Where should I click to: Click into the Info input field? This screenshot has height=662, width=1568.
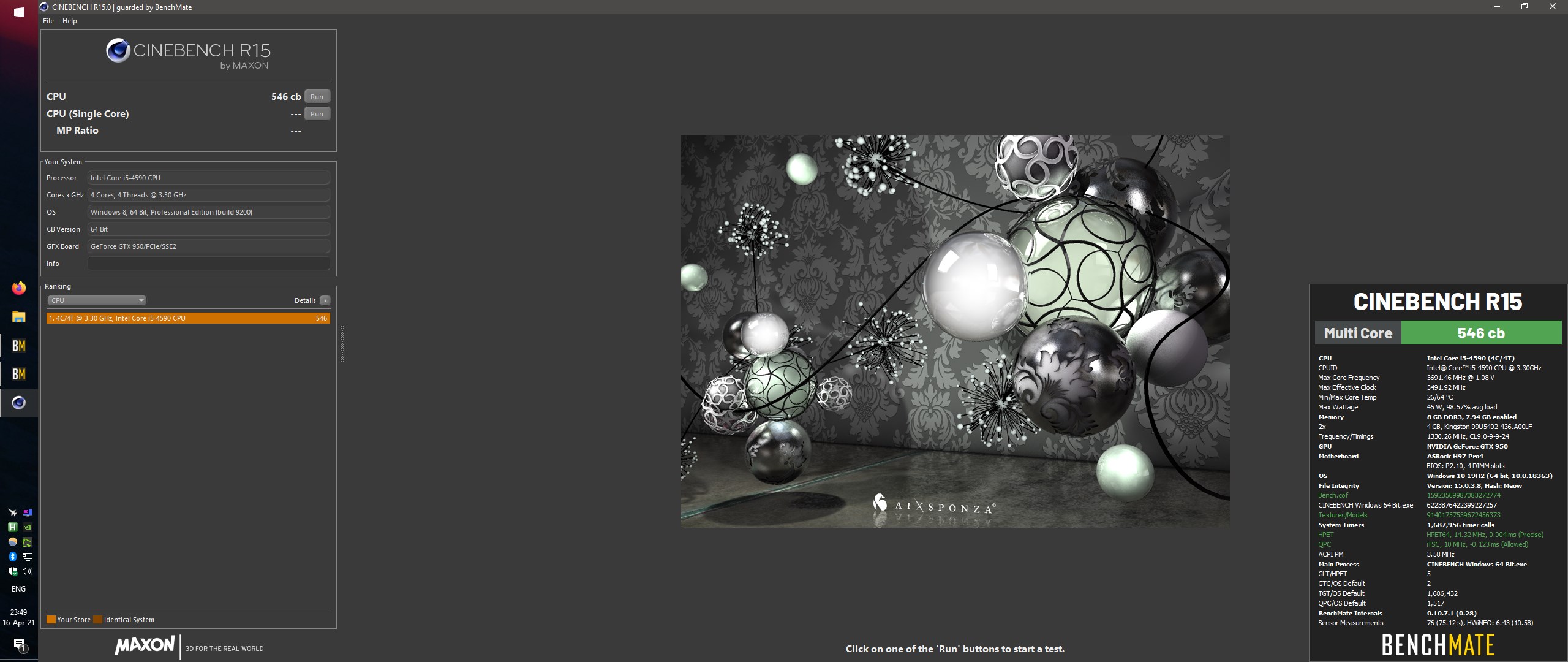coord(209,264)
